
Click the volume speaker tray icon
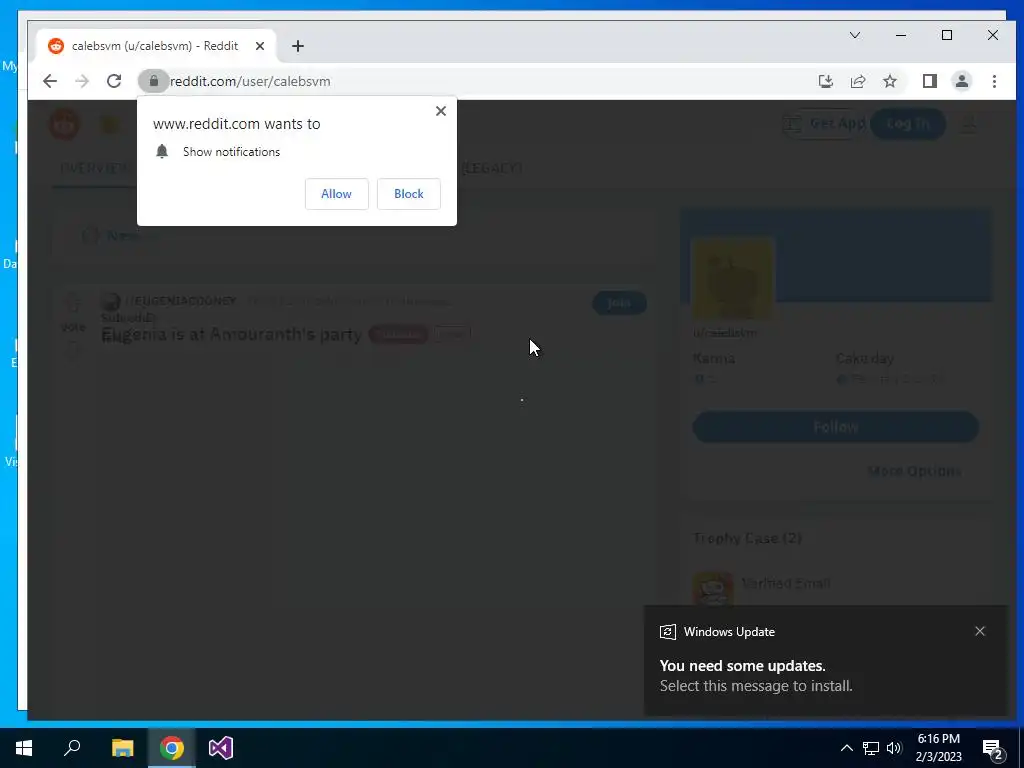point(894,748)
